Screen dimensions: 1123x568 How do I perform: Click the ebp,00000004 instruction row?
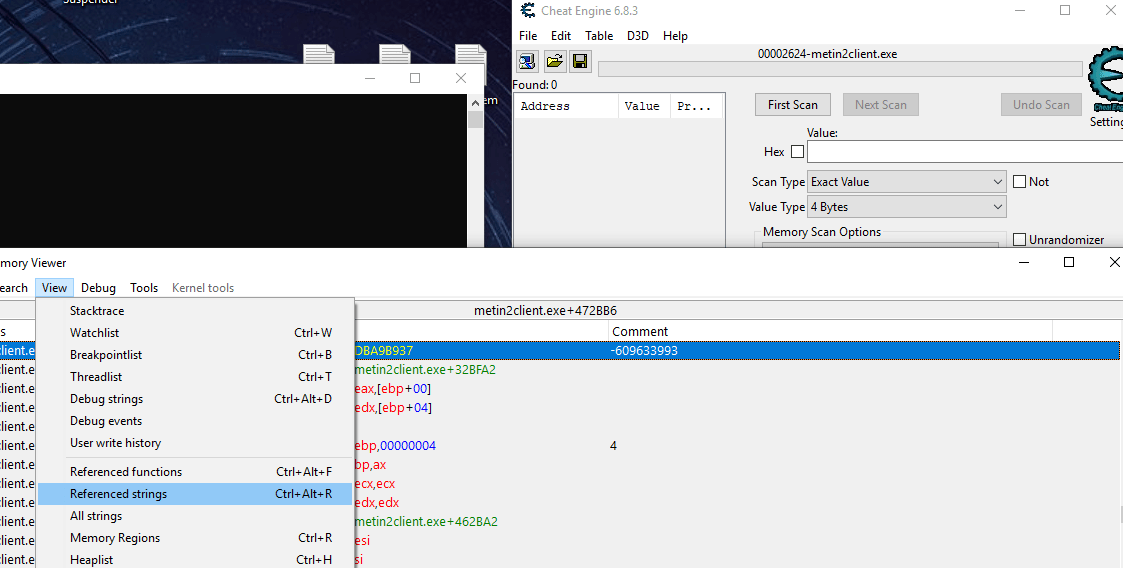pos(395,446)
